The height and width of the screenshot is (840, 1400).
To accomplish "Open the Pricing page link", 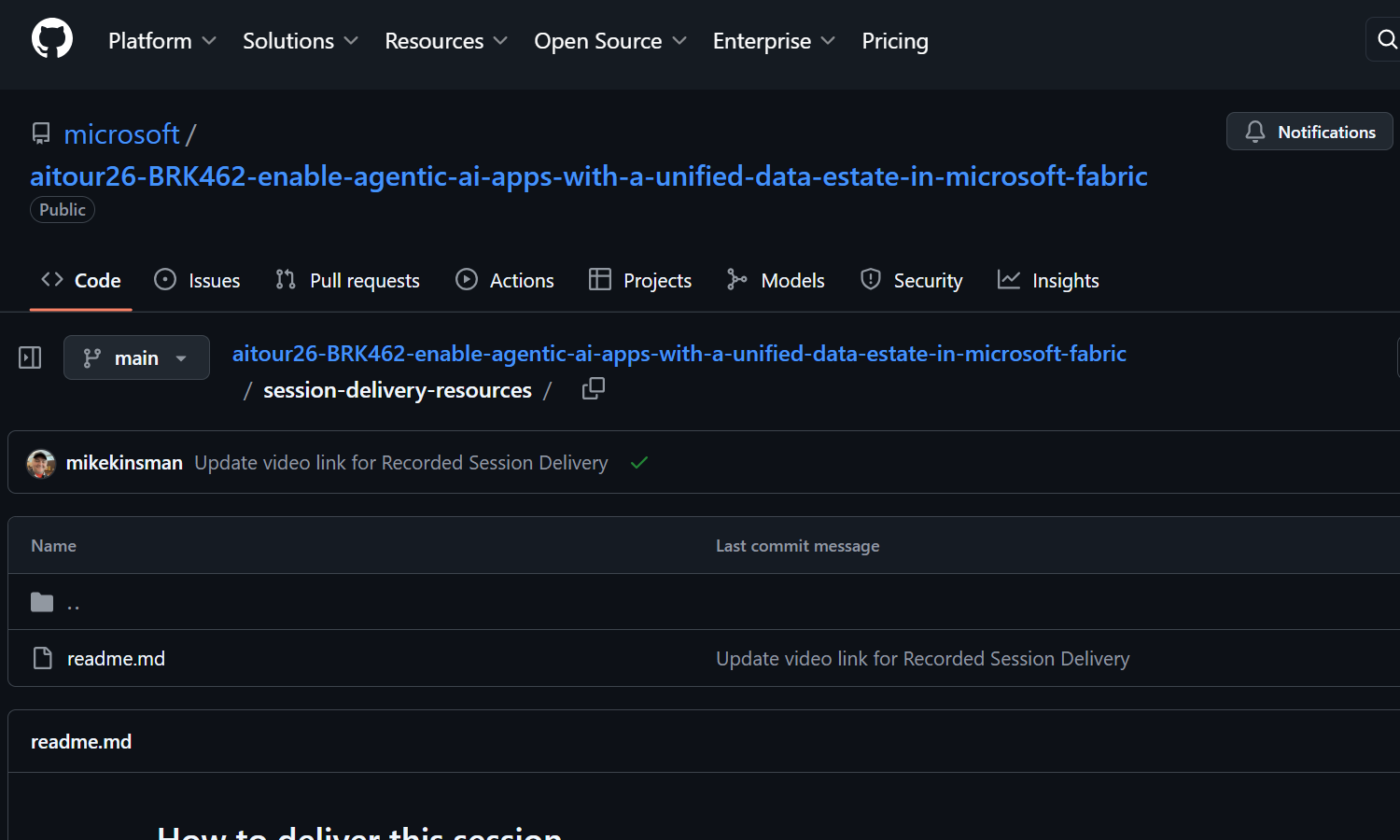I will [x=894, y=41].
